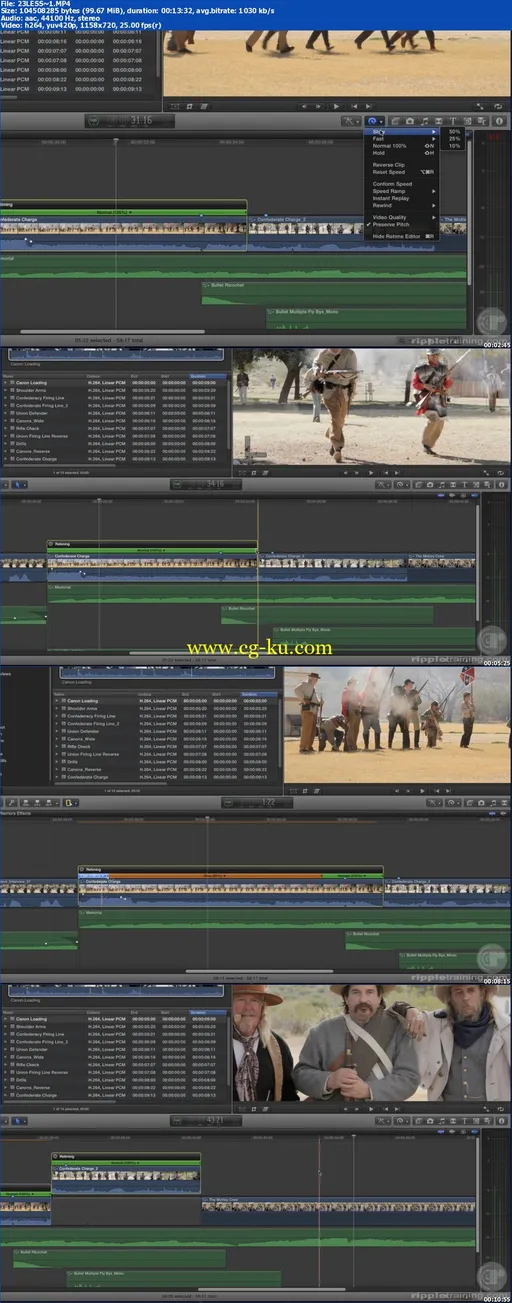Toggle the Preserve Pitch checkmark

coord(404,224)
